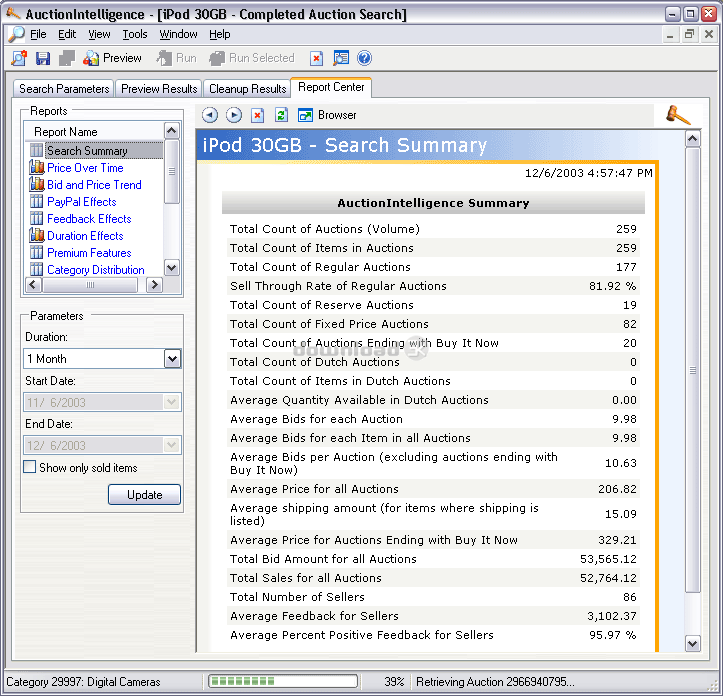
Task: Click the Price Over Time chart icon
Action: tap(36, 167)
